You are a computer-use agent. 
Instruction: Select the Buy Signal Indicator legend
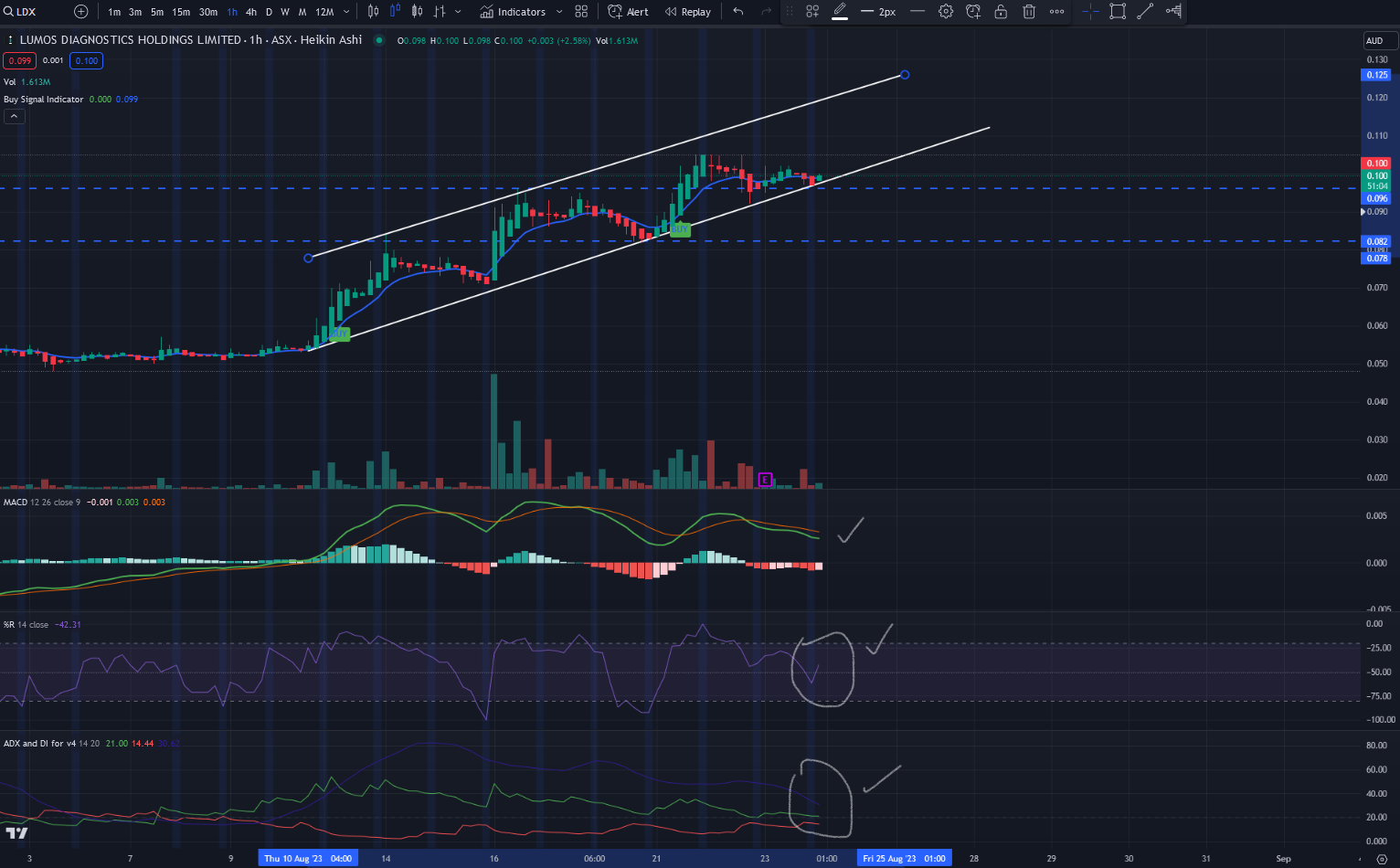[70, 99]
